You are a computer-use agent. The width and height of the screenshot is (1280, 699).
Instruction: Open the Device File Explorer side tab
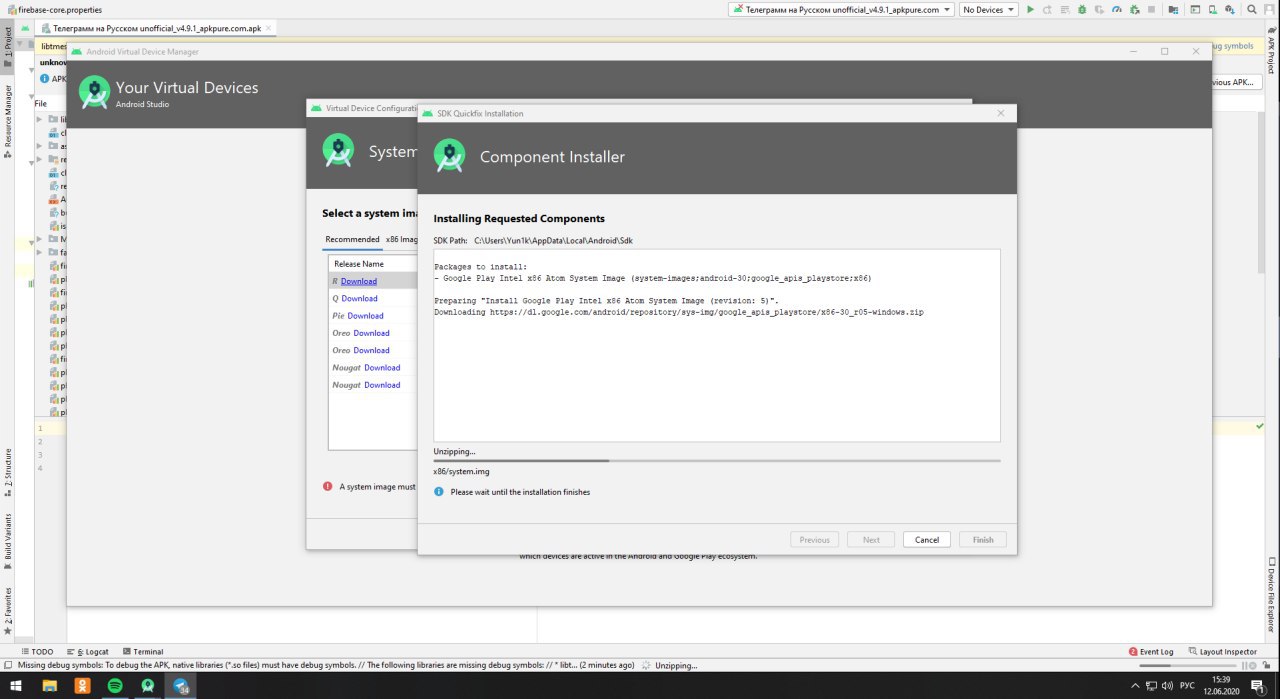coord(1272,594)
